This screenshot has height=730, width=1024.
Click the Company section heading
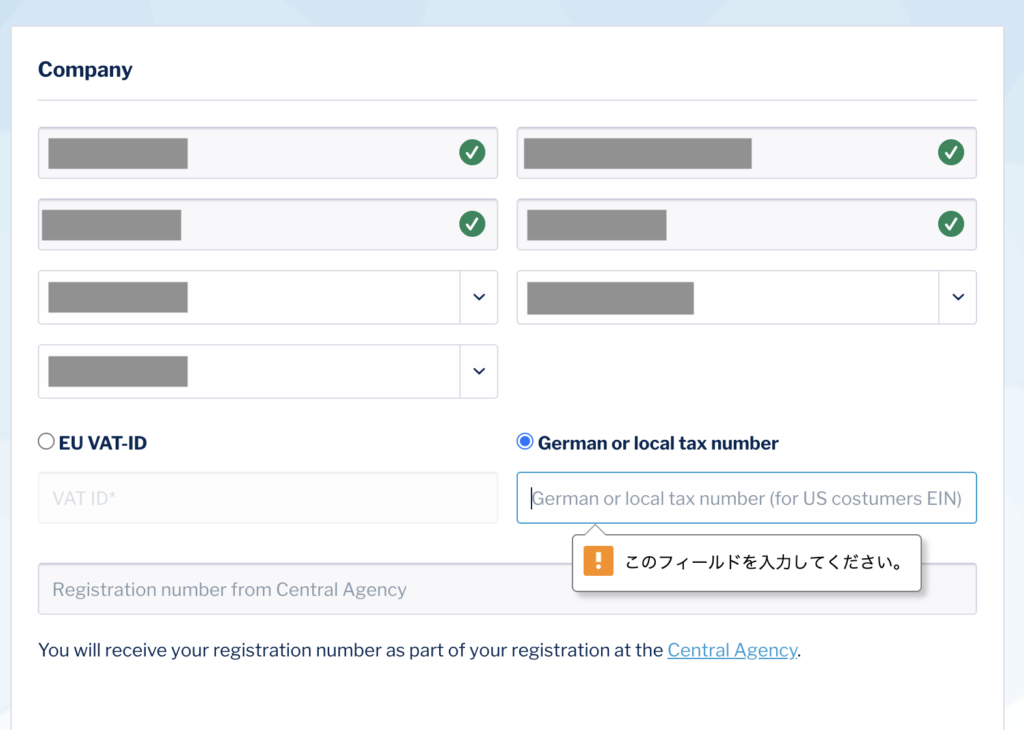click(x=85, y=70)
